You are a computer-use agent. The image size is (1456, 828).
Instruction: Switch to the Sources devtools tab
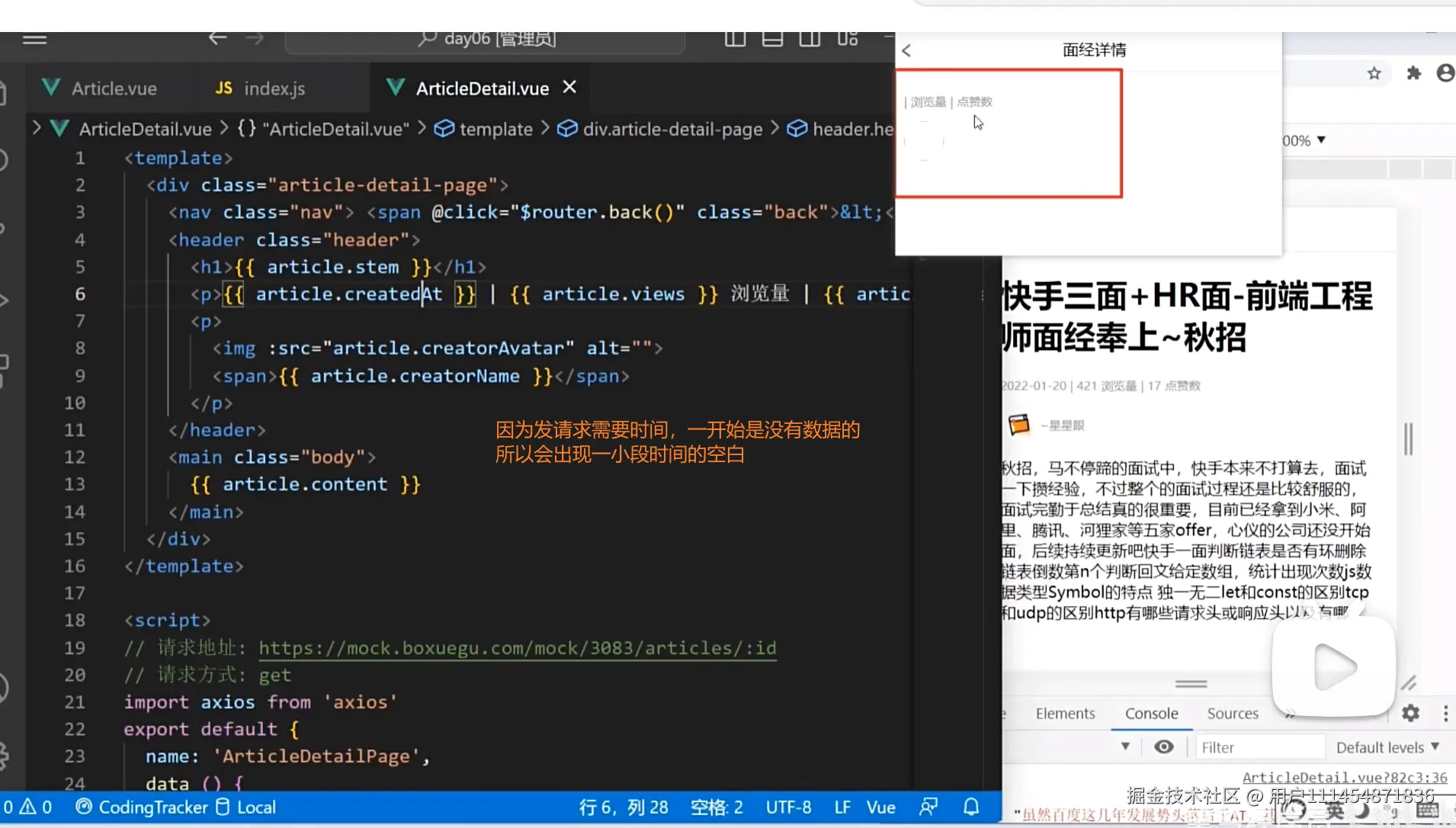[x=1233, y=714]
